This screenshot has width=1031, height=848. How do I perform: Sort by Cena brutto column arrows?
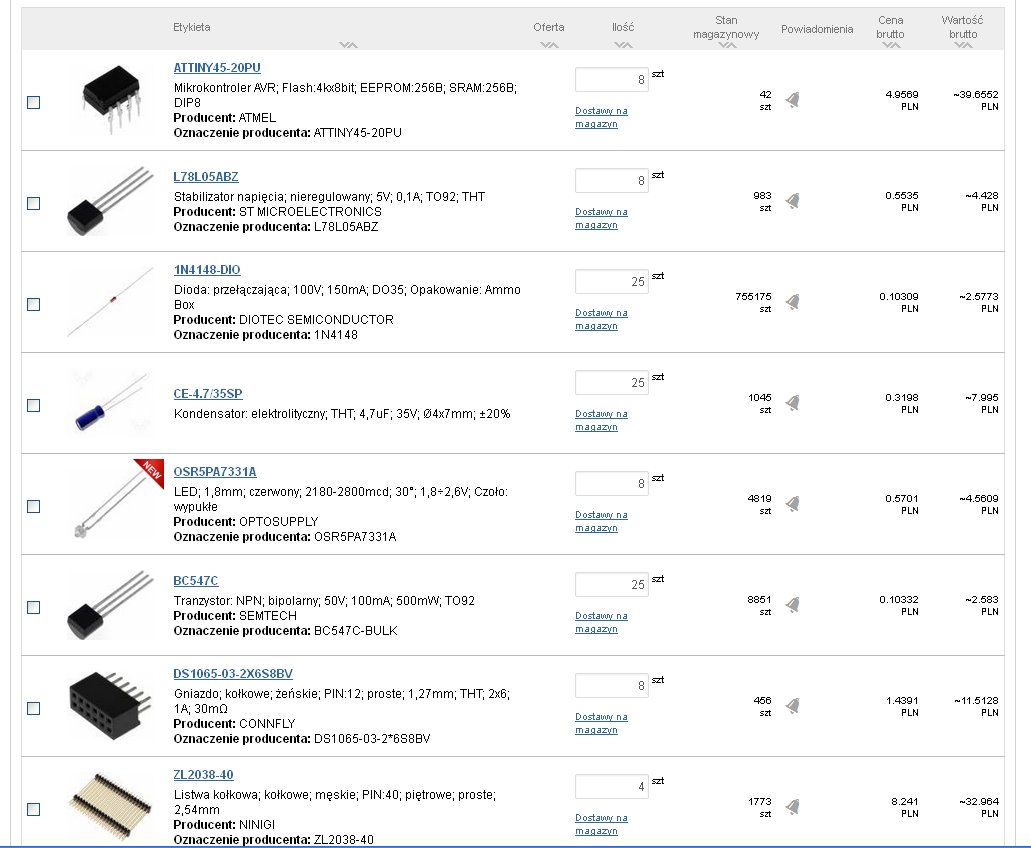pos(890,45)
